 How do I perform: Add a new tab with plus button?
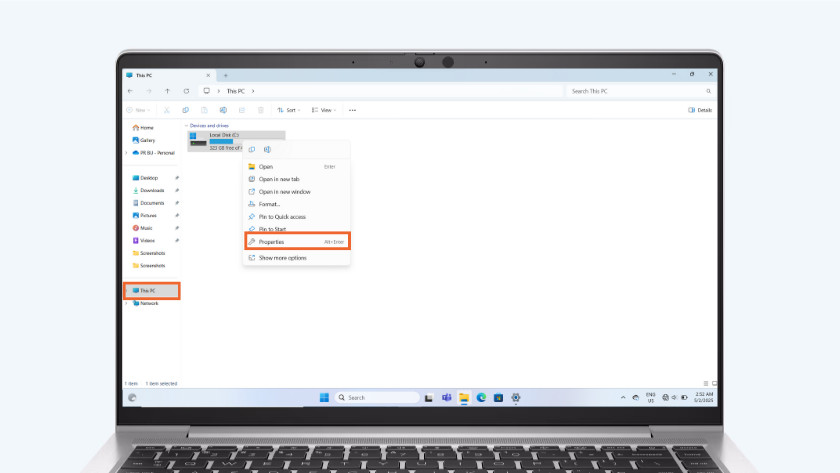(226, 75)
